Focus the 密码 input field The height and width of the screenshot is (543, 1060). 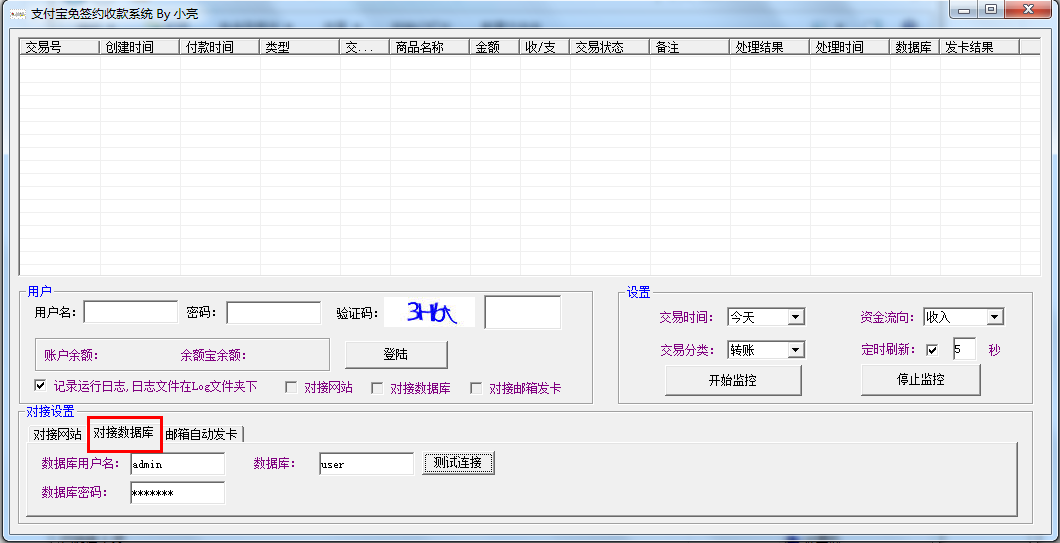274,312
